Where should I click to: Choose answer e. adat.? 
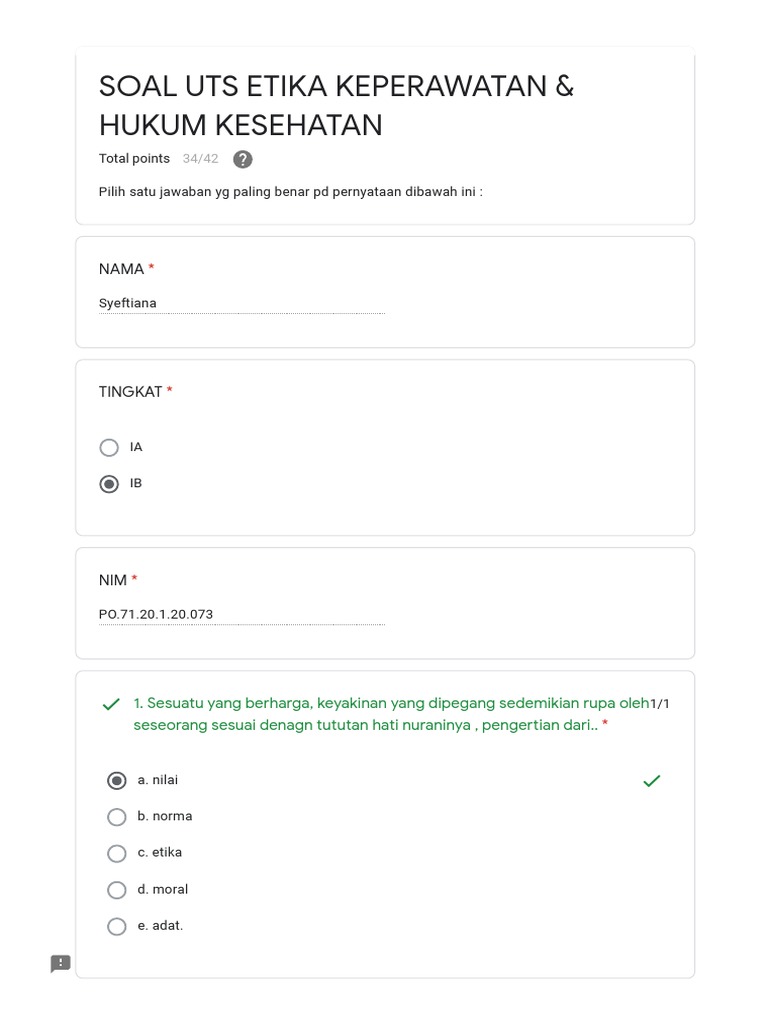pos(117,926)
